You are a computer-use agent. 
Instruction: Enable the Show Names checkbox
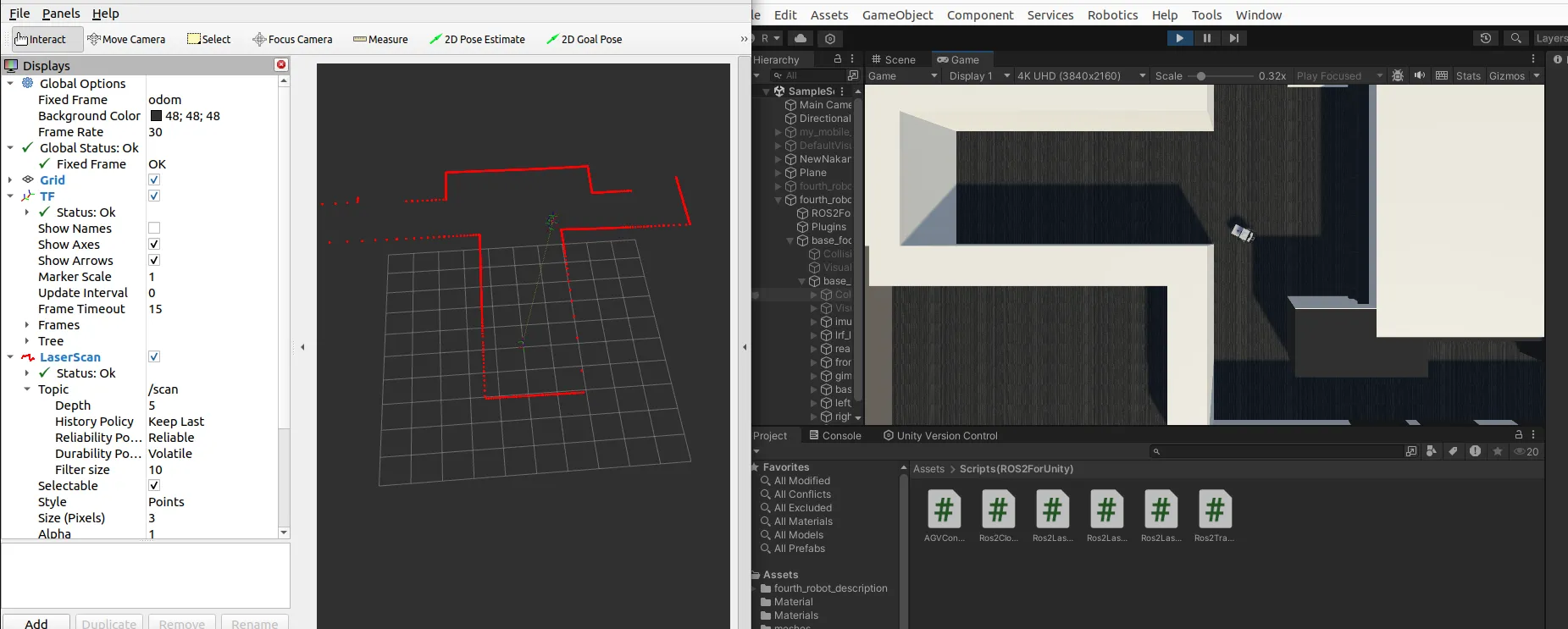tap(154, 228)
